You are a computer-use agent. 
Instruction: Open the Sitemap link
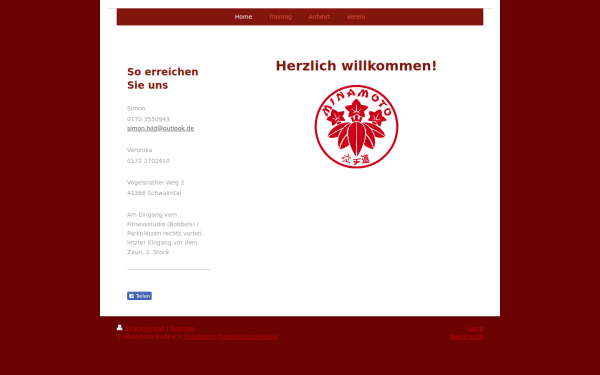182,329
